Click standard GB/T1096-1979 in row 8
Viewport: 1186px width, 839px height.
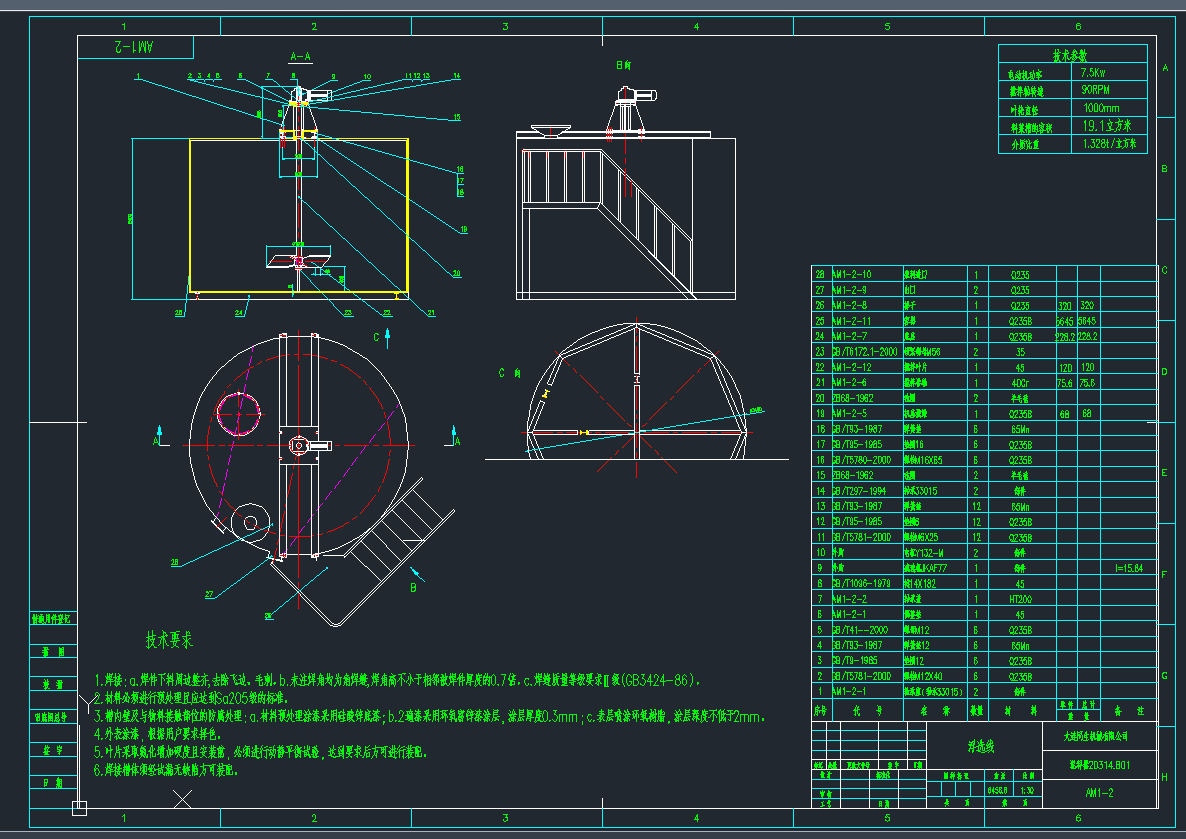tap(862, 583)
